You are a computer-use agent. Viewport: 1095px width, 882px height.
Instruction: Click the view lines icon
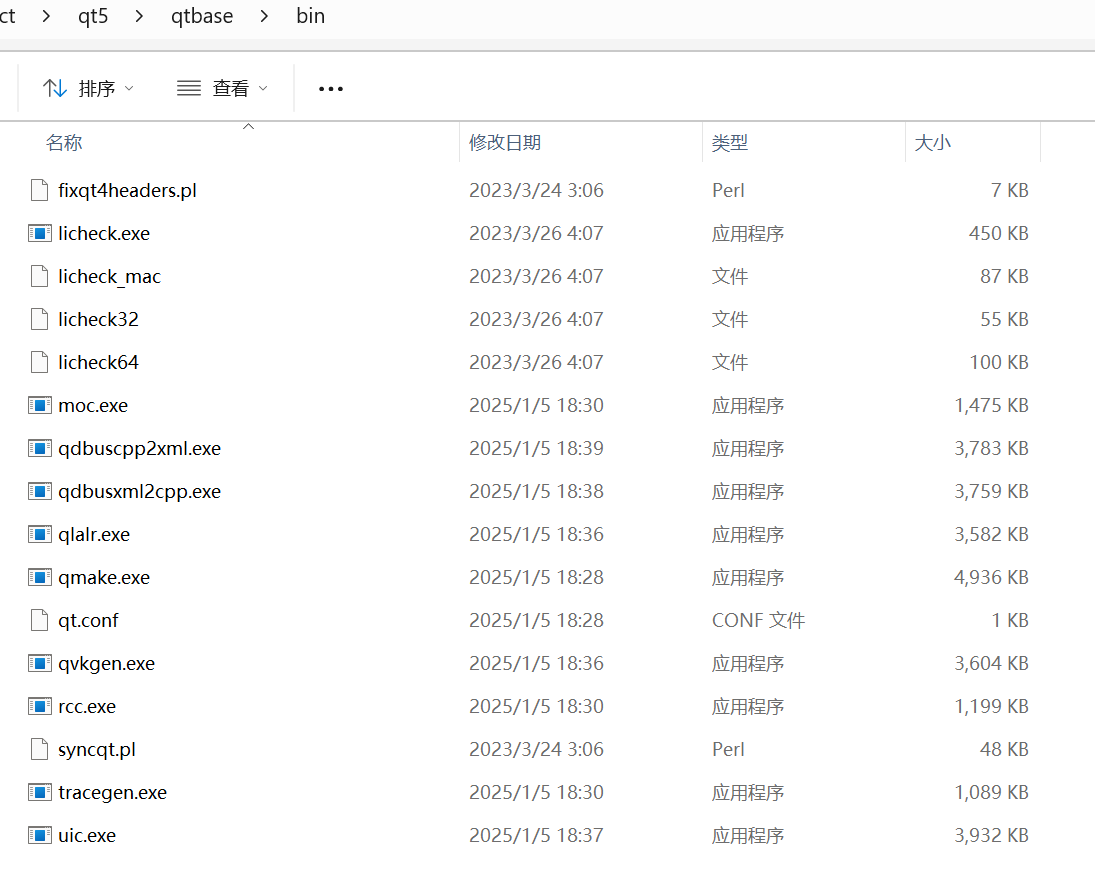pos(189,89)
